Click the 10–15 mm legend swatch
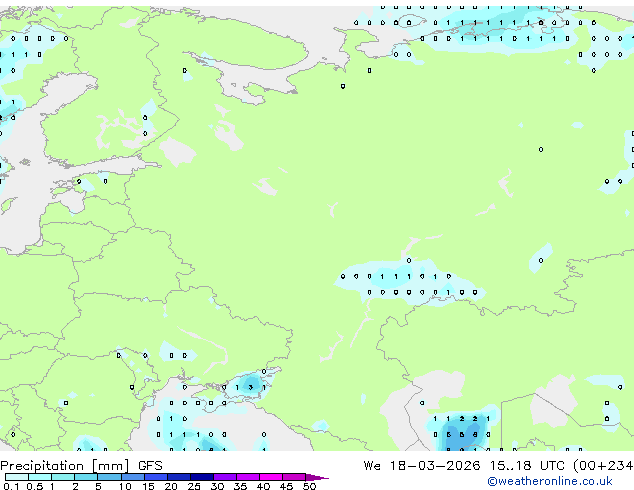Image resolution: width=634 pixels, height=490 pixels. coord(132,477)
